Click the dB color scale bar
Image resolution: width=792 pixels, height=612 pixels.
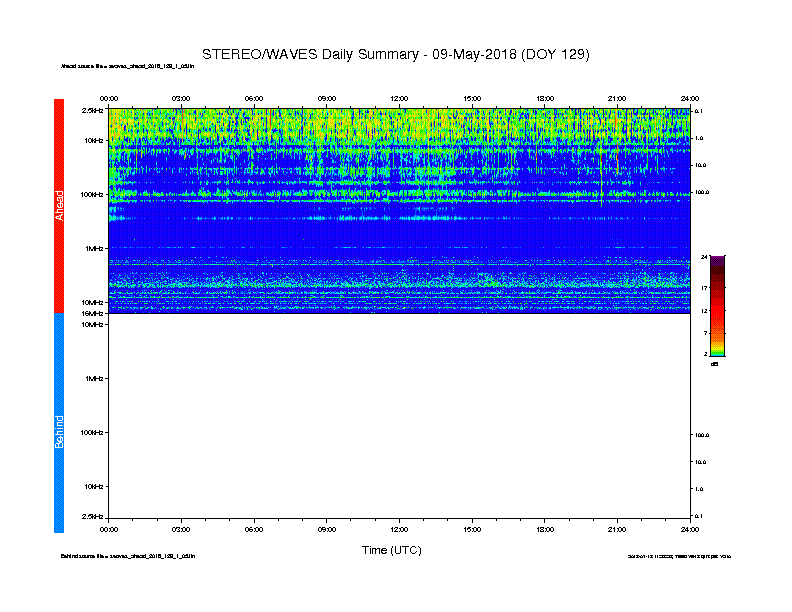717,306
